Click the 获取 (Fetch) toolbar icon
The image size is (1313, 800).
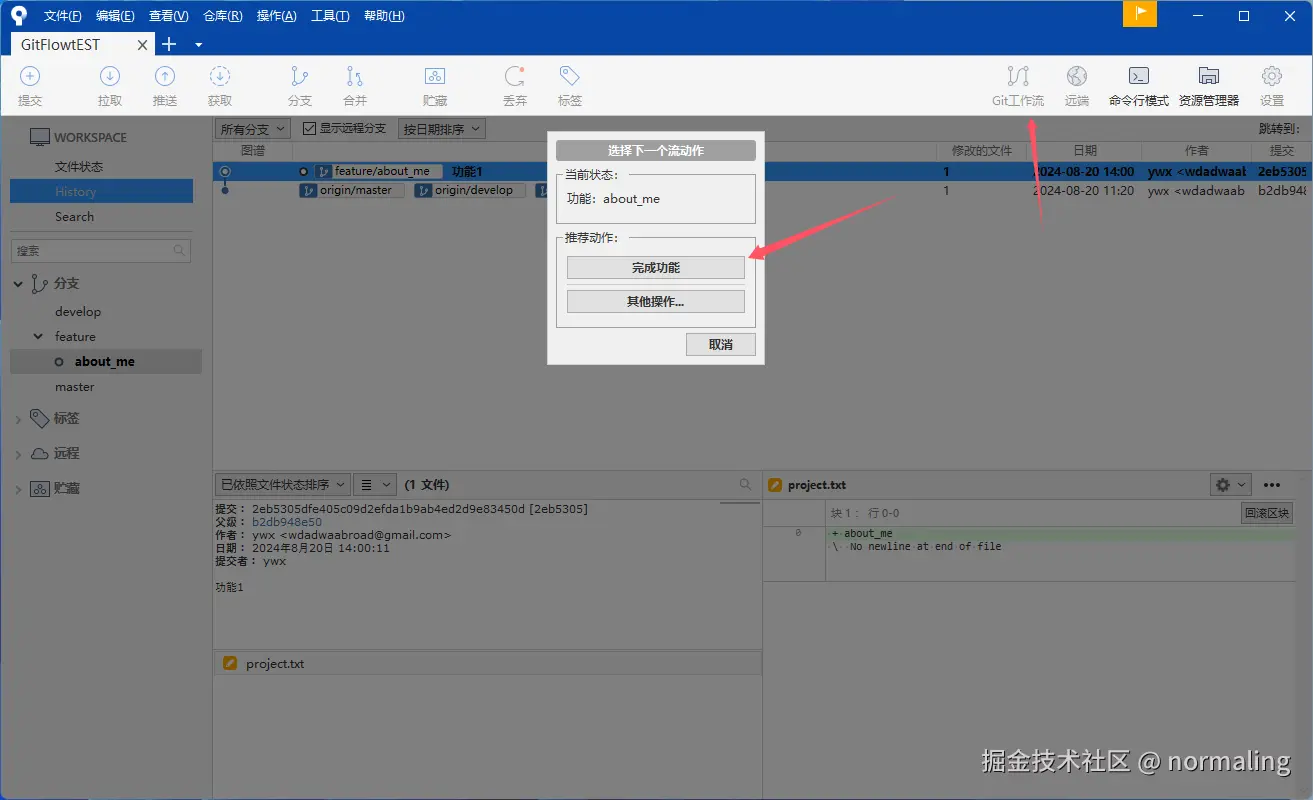click(x=220, y=76)
